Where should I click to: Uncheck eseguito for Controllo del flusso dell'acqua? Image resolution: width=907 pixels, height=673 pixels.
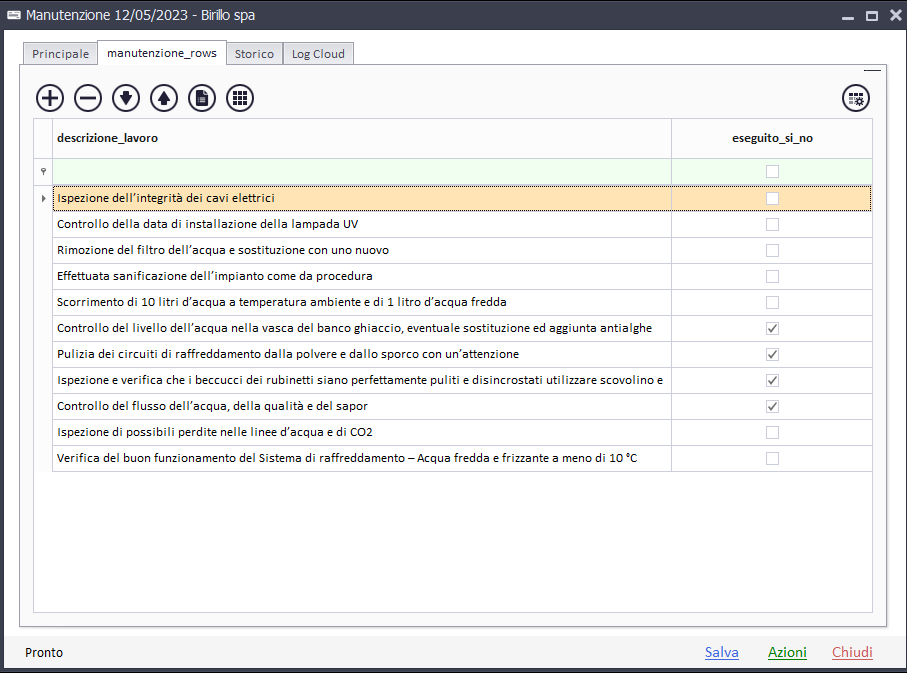(x=772, y=406)
